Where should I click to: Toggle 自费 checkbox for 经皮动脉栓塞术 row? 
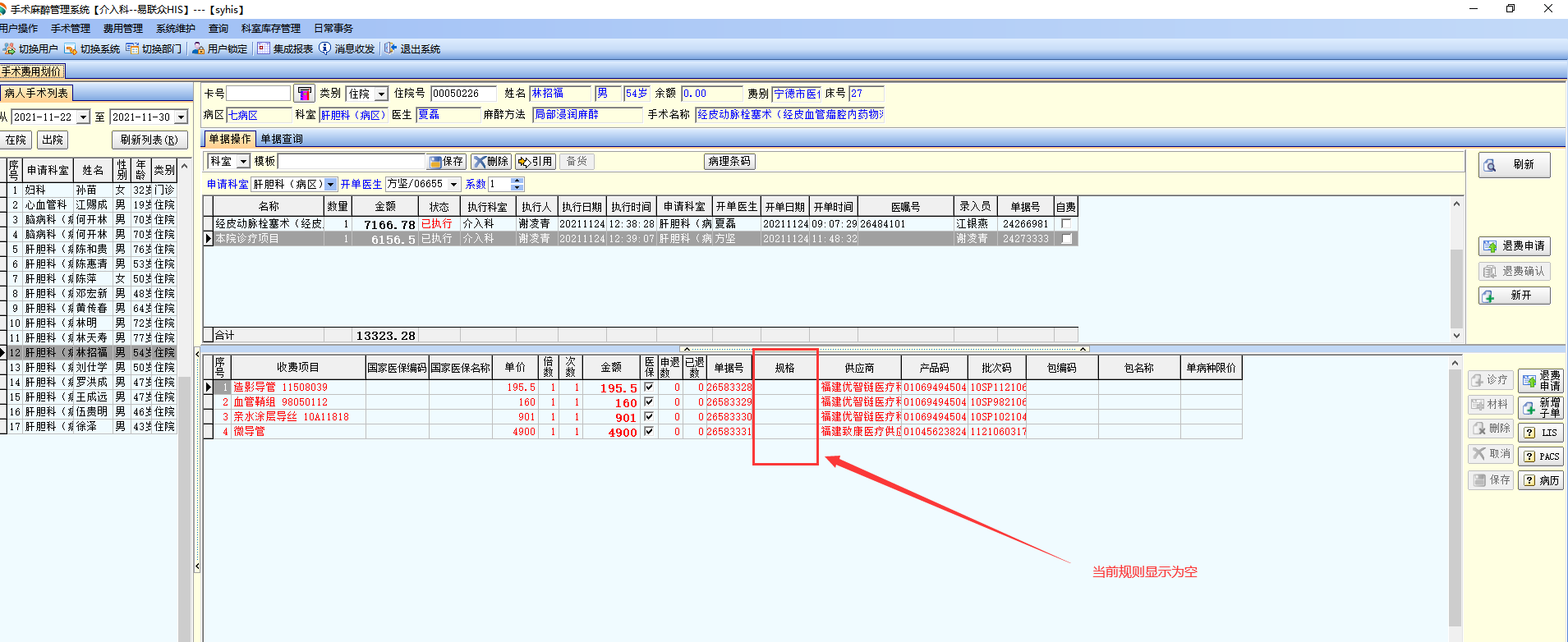(1066, 224)
